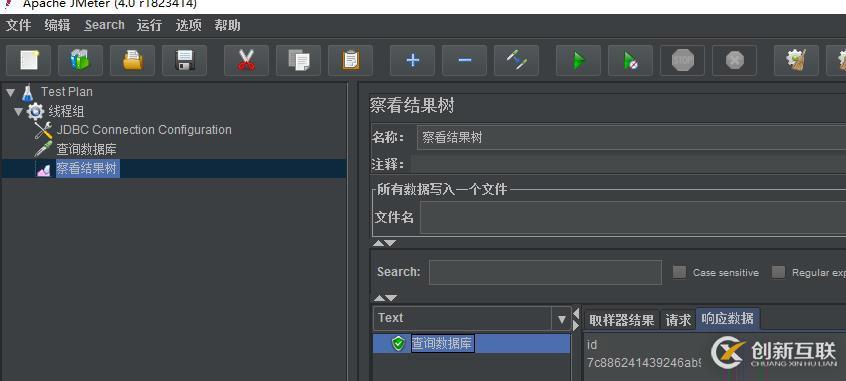Open the 运行 menu
This screenshot has width=846, height=381.
(149, 25)
